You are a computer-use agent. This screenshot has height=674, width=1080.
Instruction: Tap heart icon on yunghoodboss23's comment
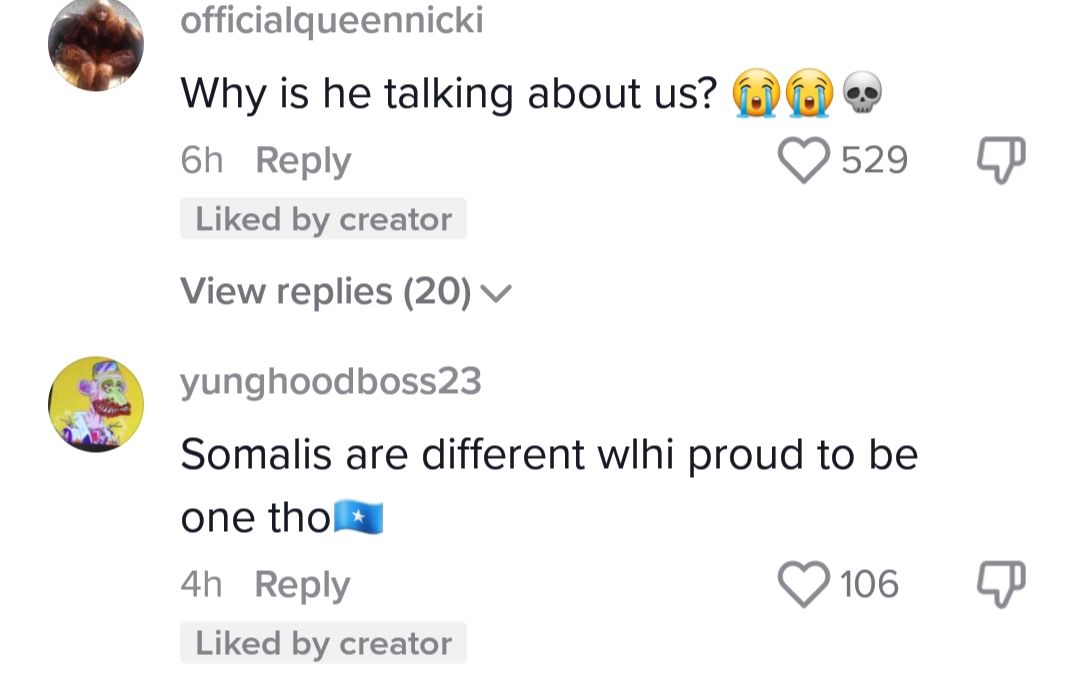click(x=805, y=584)
